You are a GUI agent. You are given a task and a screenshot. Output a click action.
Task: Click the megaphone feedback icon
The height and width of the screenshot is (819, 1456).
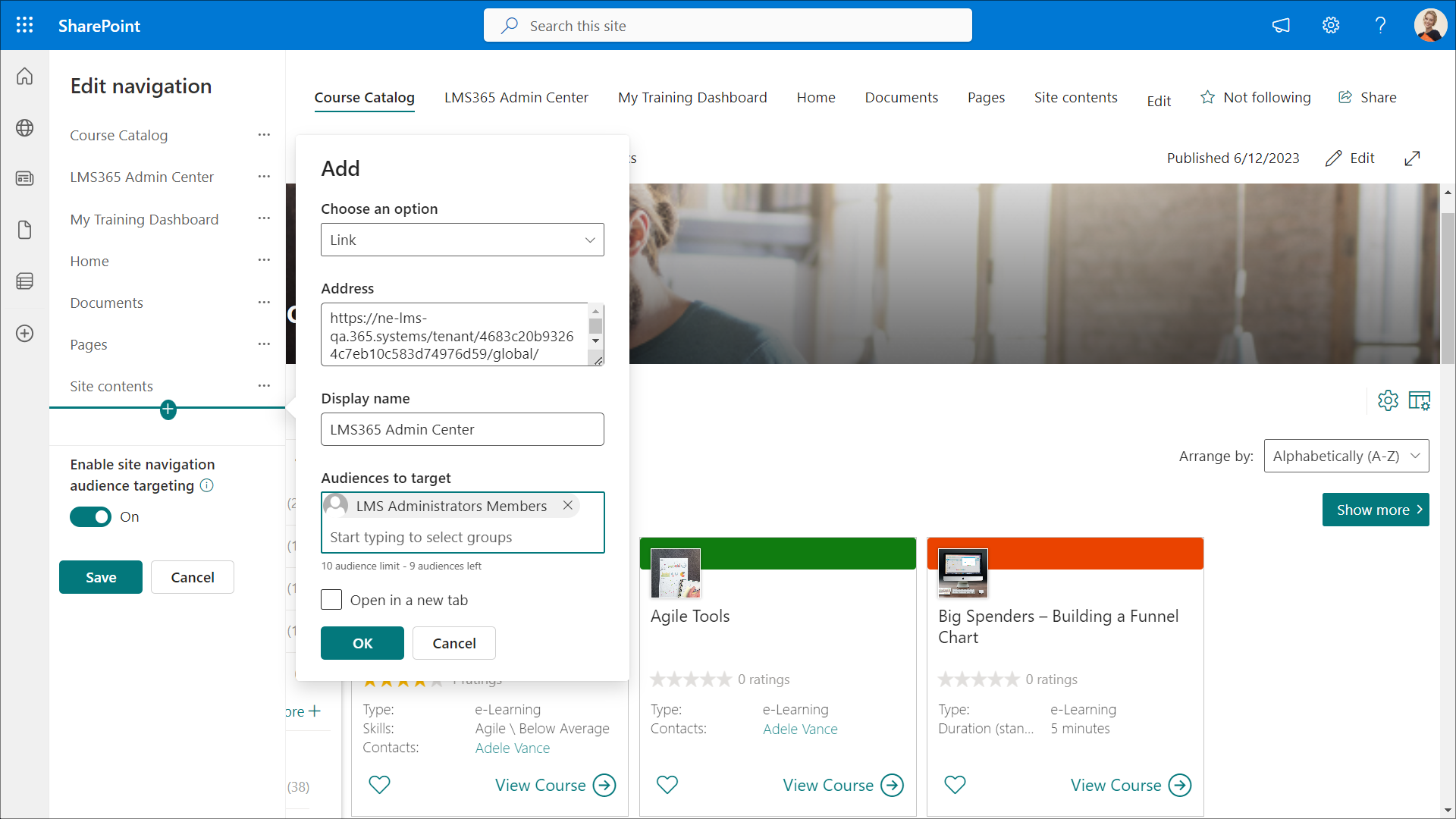(x=1281, y=25)
